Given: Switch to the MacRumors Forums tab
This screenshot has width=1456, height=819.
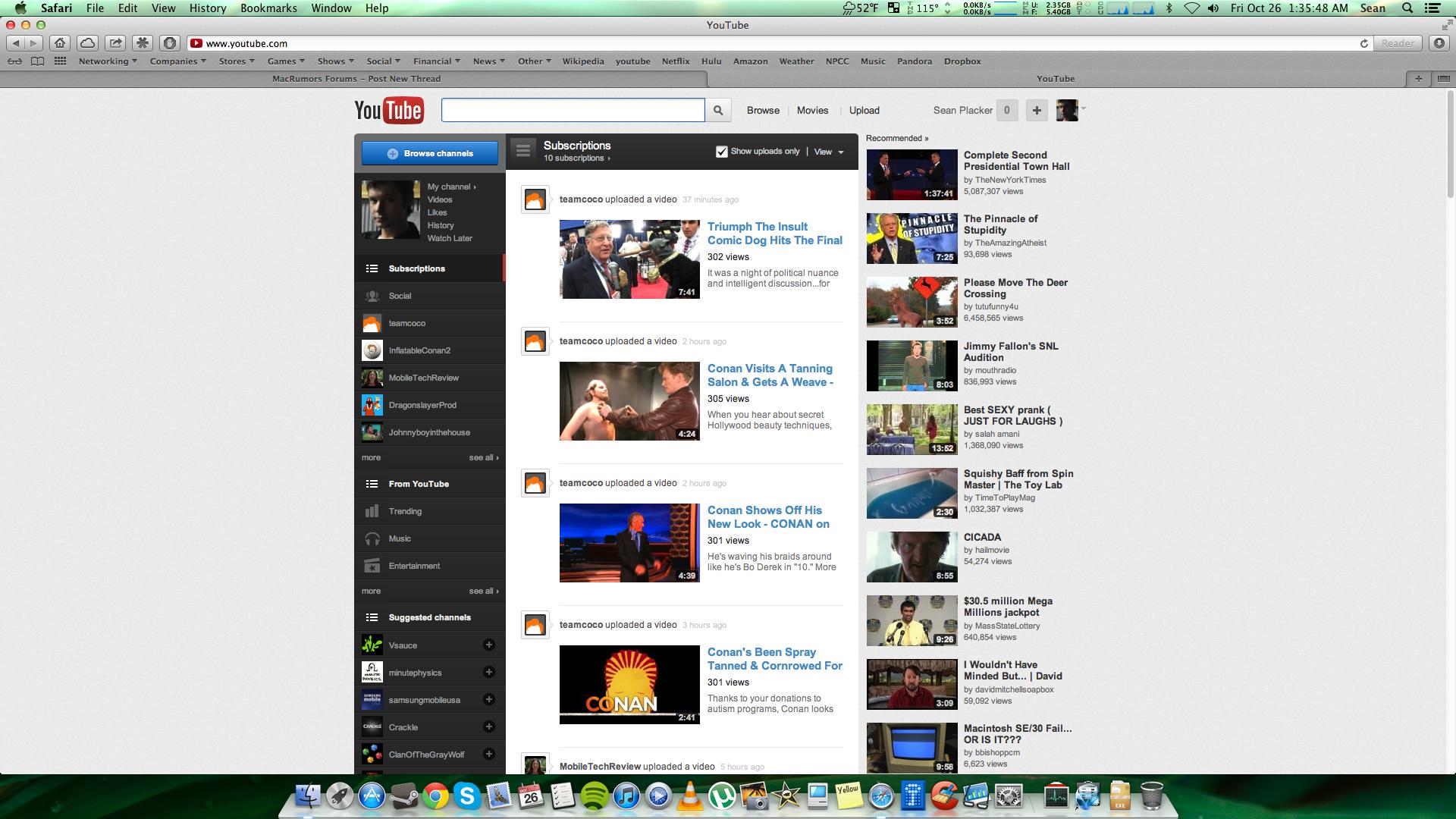Looking at the screenshot, I should click(x=356, y=79).
